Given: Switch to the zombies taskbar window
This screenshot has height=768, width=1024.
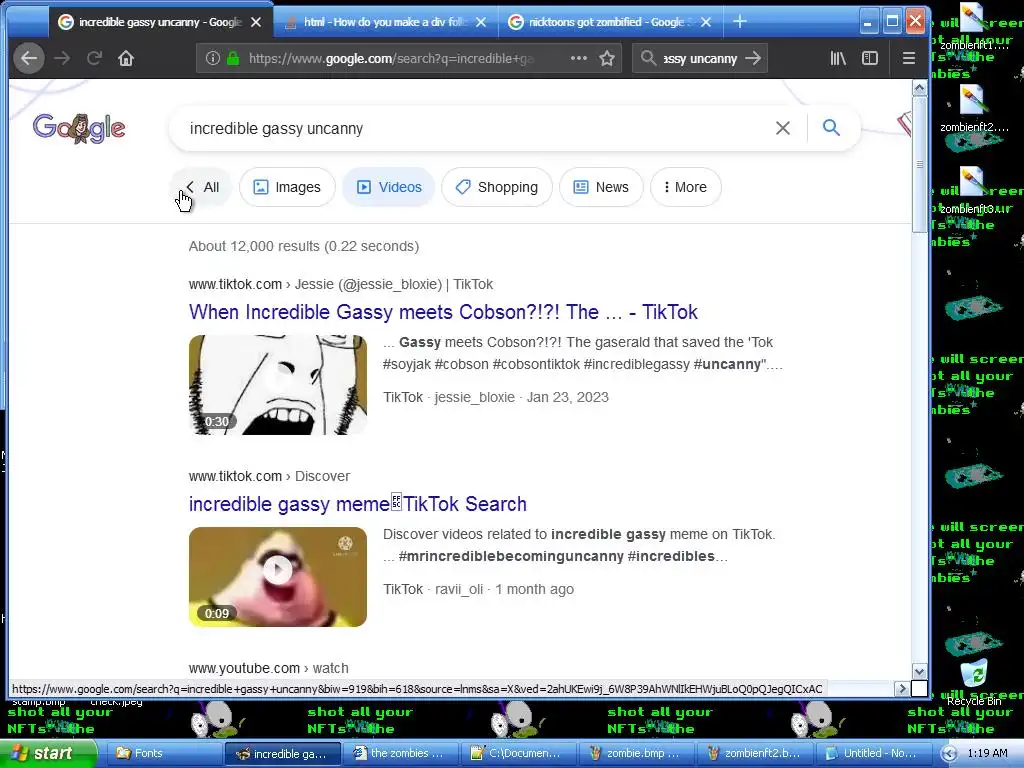Looking at the screenshot, I should [400, 753].
